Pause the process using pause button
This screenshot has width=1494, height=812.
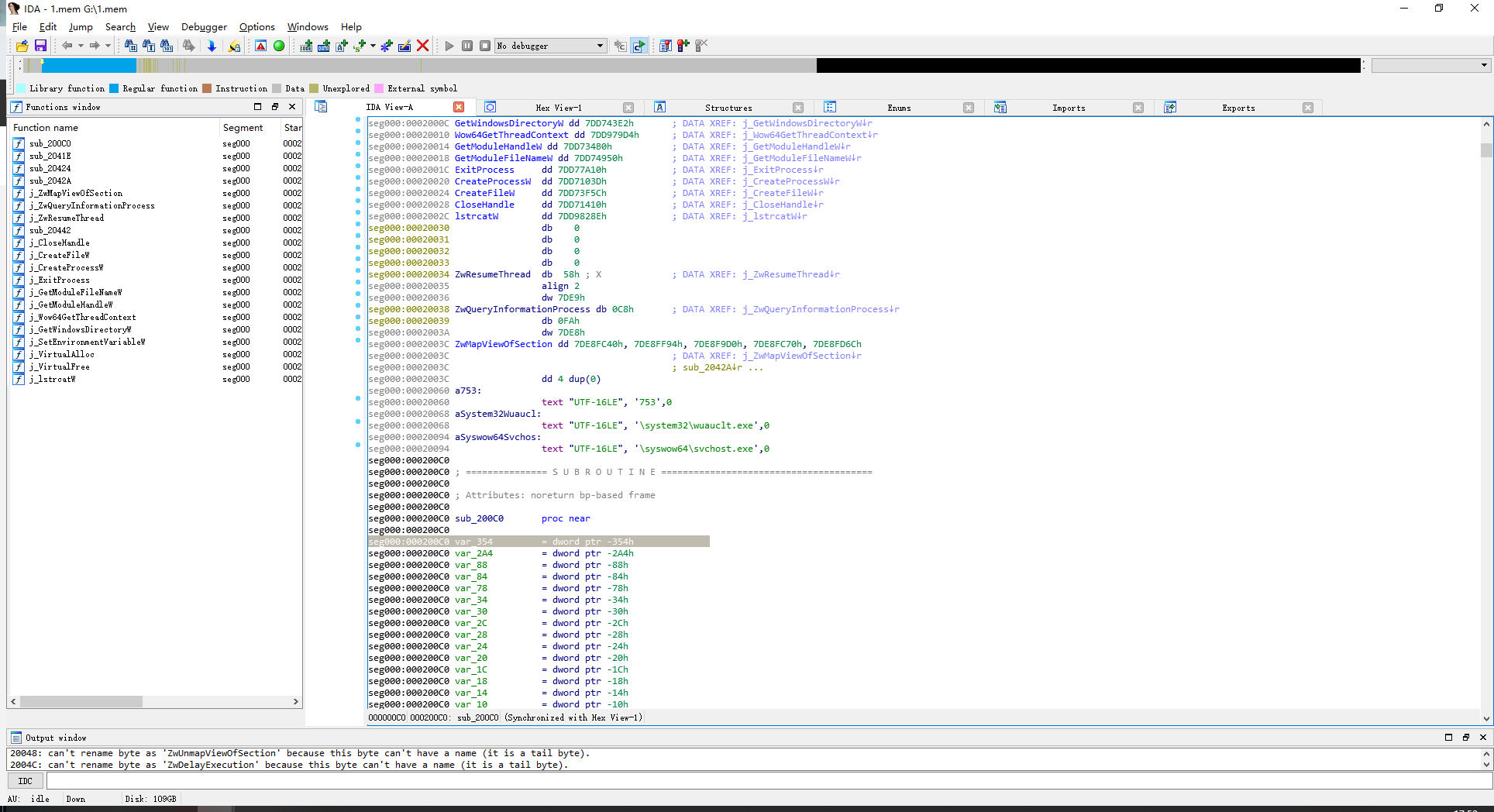pos(467,46)
